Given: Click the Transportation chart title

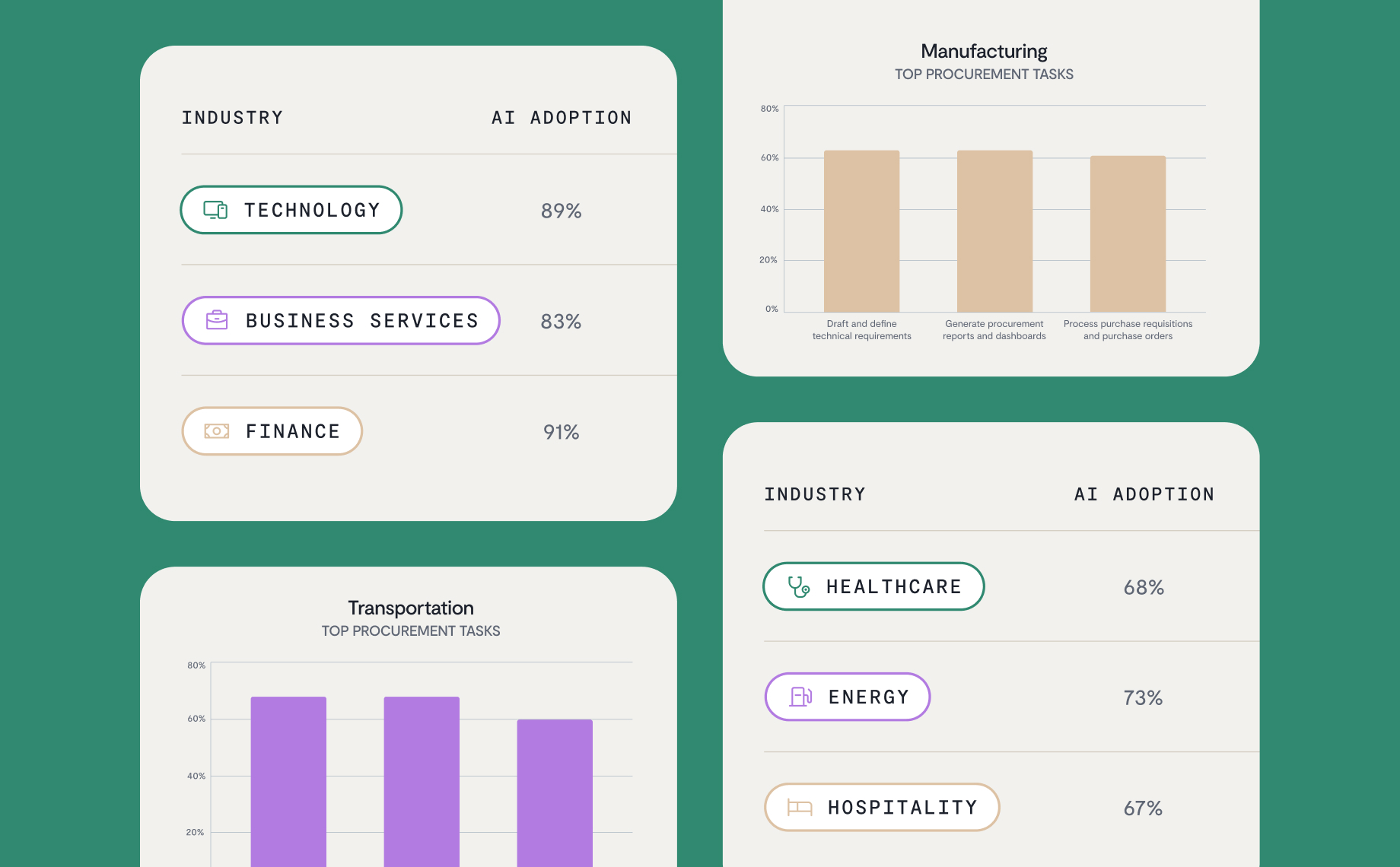Looking at the screenshot, I should tap(411, 608).
